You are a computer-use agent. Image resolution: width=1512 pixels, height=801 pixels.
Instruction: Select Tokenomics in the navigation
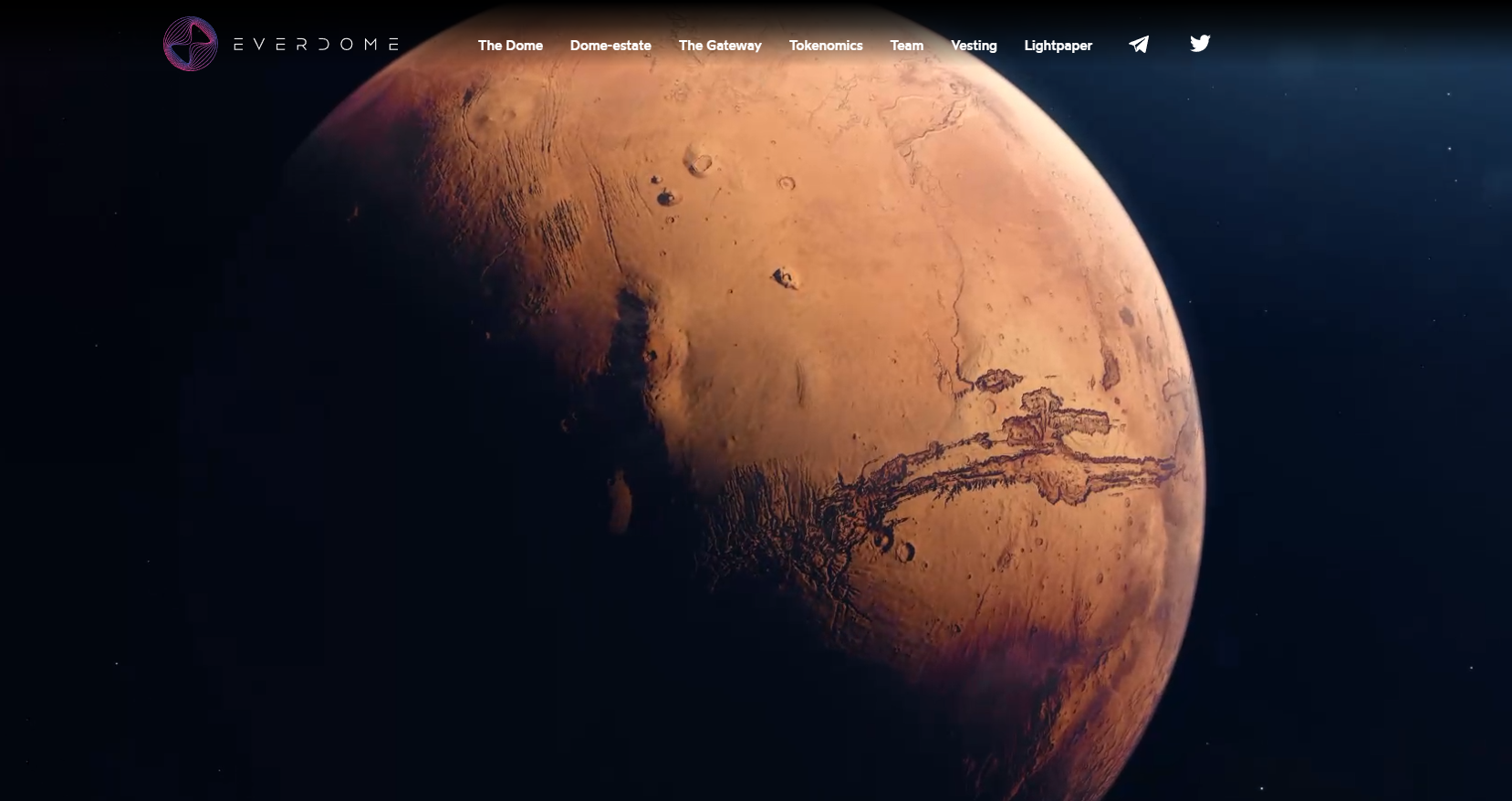[826, 45]
